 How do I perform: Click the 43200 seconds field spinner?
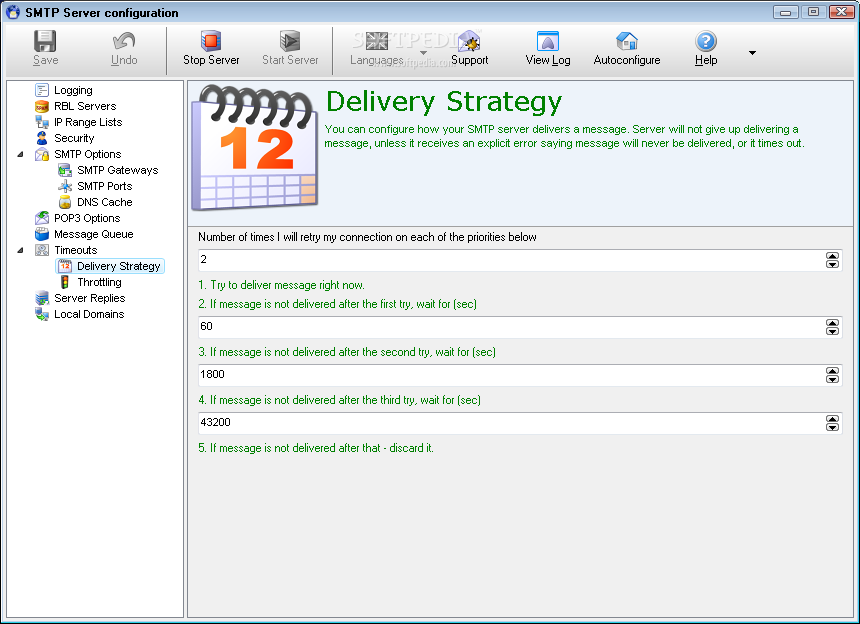pyautogui.click(x=832, y=423)
